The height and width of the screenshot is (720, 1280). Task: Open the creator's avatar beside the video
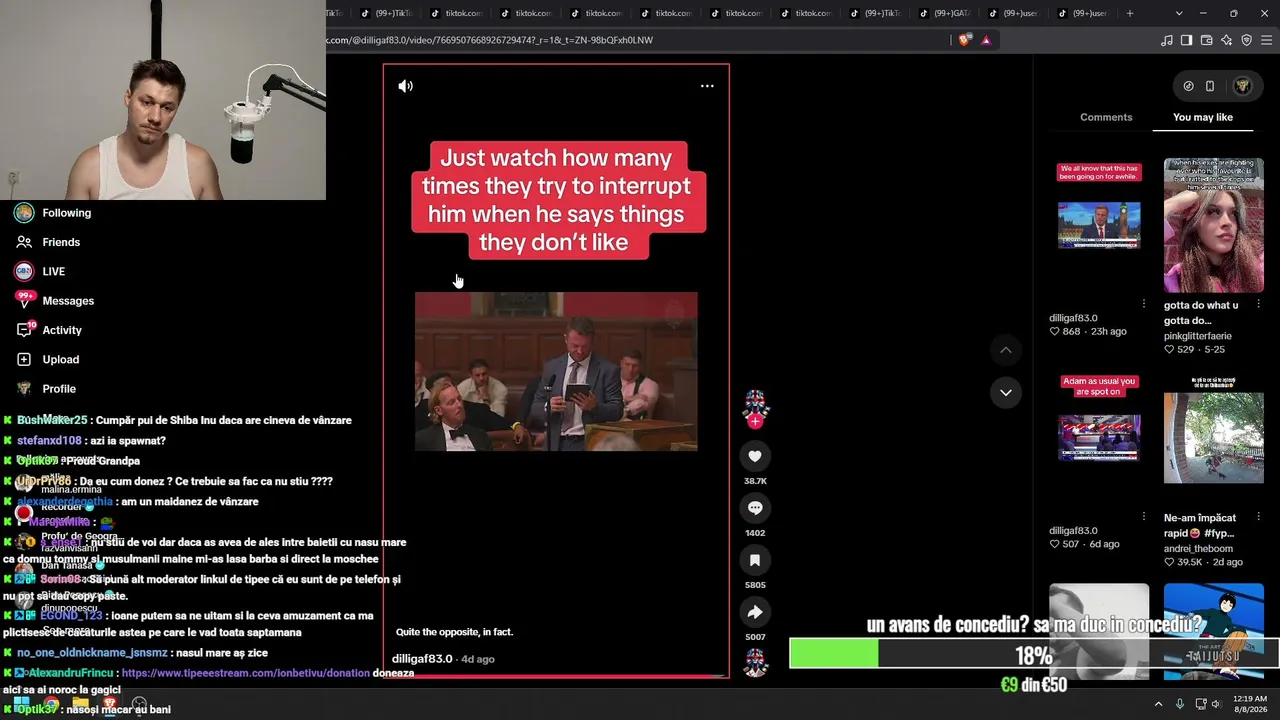pyautogui.click(x=755, y=404)
